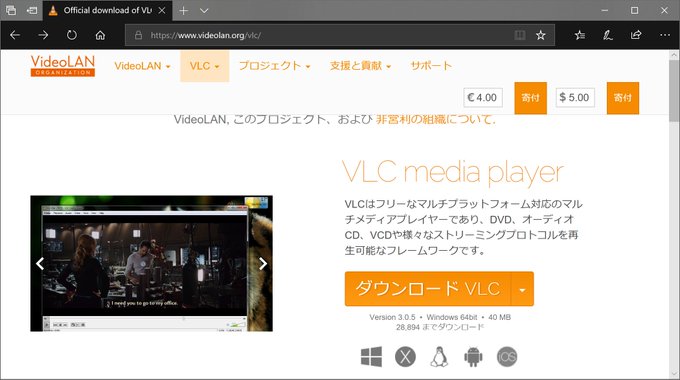Expand the VLC navigation menu
Screen dimensions: 680x380
pos(204,66)
